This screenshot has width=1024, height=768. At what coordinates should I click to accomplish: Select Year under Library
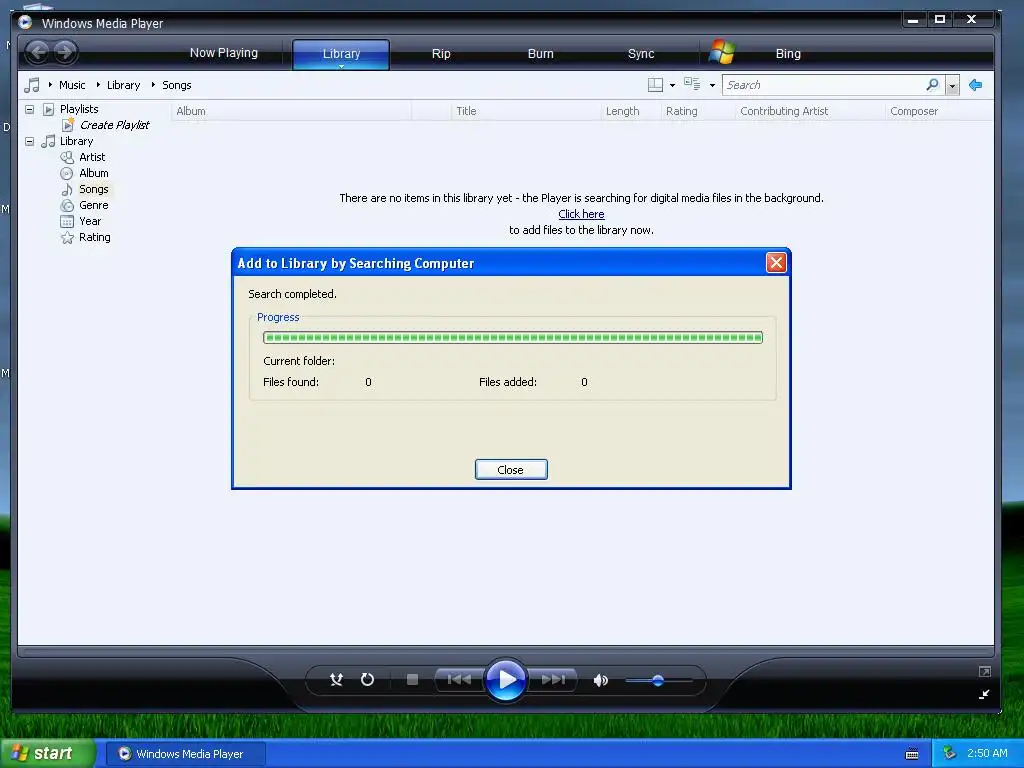tap(90, 221)
